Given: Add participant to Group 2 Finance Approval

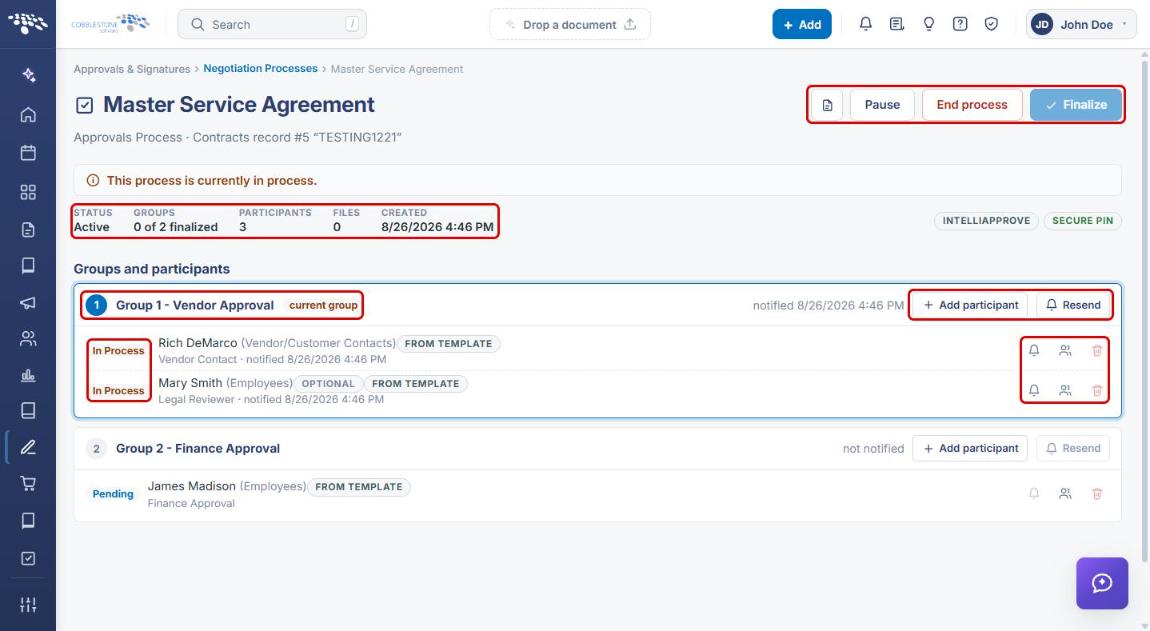Looking at the screenshot, I should click(970, 448).
